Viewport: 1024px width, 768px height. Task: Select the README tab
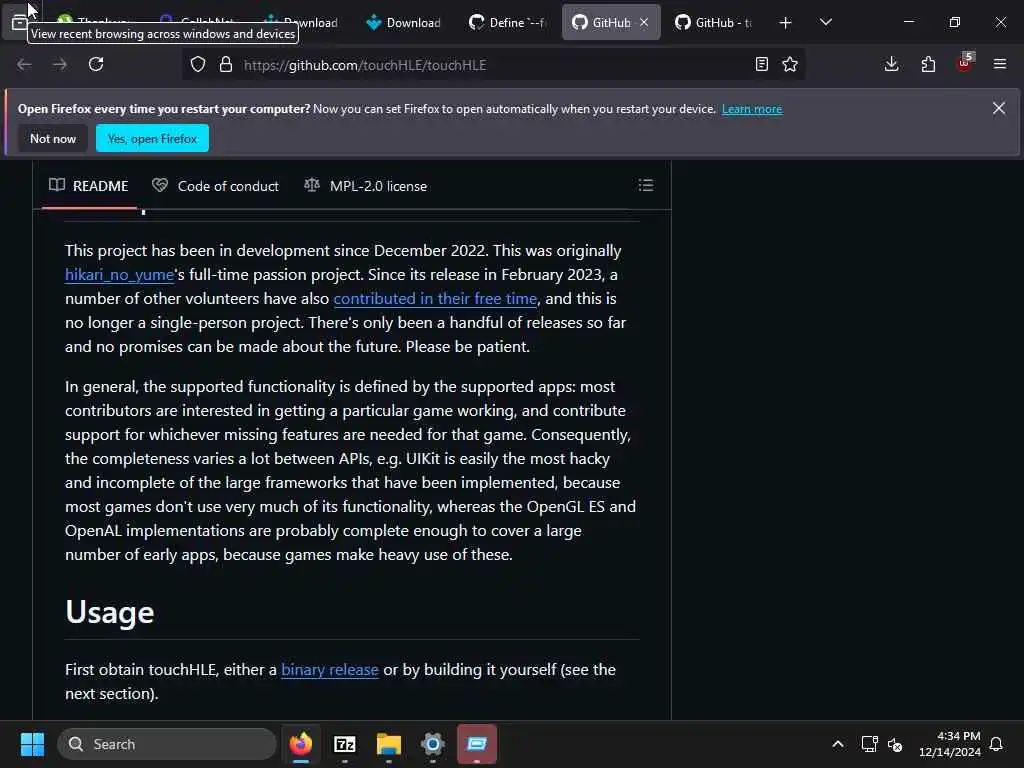point(89,186)
